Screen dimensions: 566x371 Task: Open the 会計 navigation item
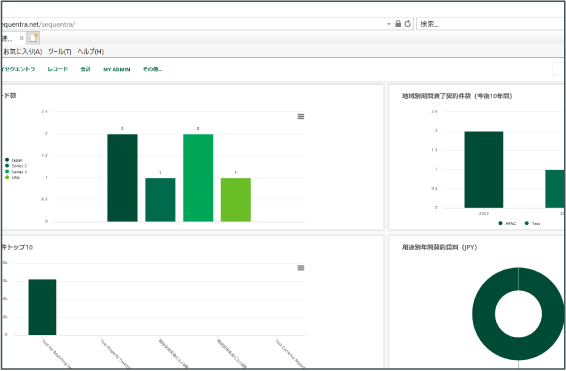(x=86, y=69)
